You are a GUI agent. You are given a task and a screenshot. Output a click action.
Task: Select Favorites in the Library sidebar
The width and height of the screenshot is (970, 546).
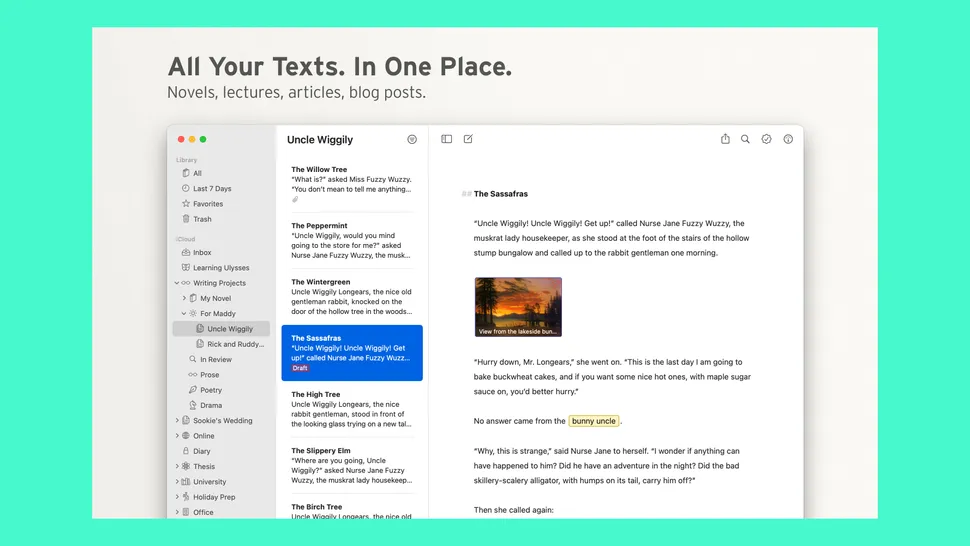coord(208,204)
